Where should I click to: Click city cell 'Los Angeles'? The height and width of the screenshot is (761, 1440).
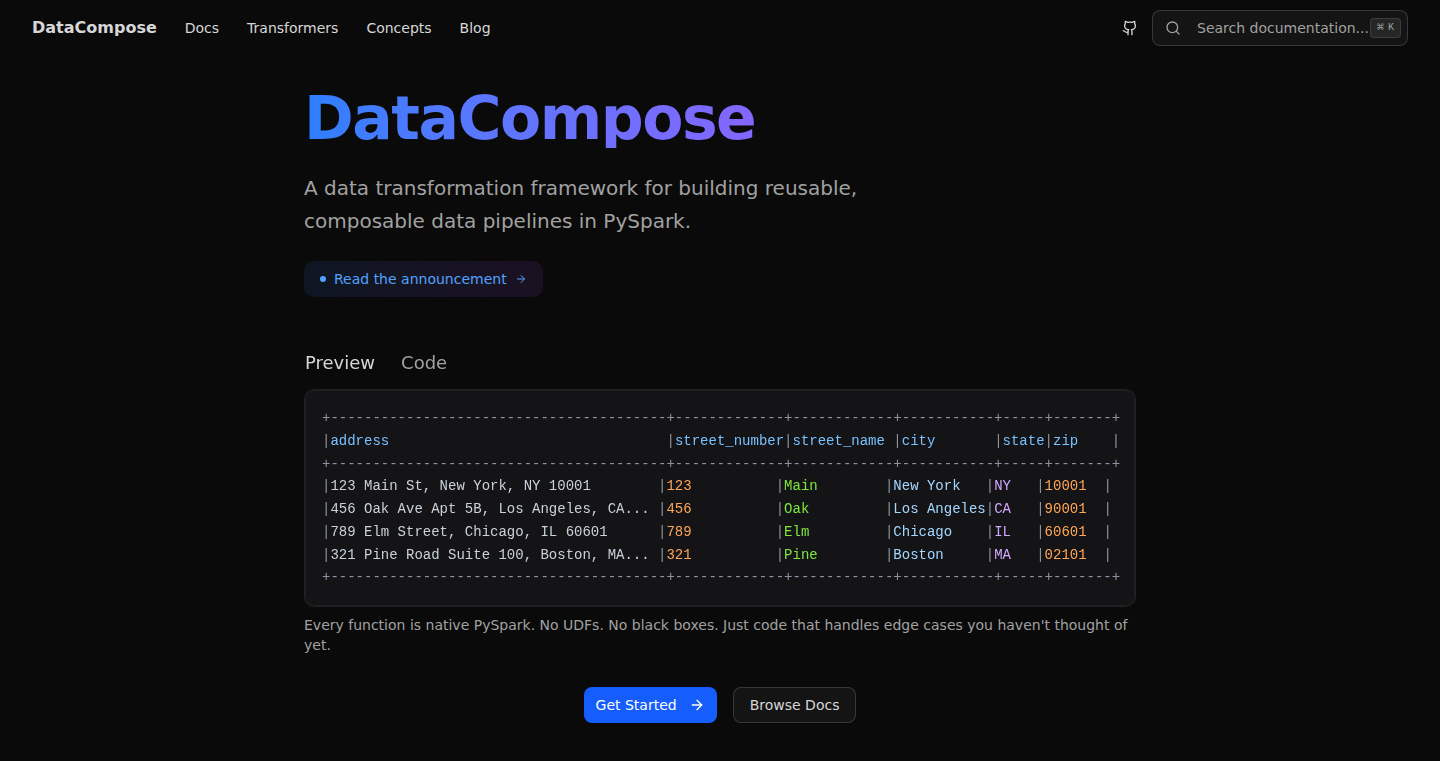point(939,509)
